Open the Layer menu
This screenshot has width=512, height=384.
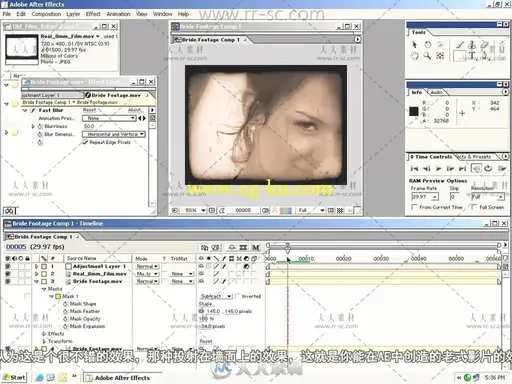[73, 14]
